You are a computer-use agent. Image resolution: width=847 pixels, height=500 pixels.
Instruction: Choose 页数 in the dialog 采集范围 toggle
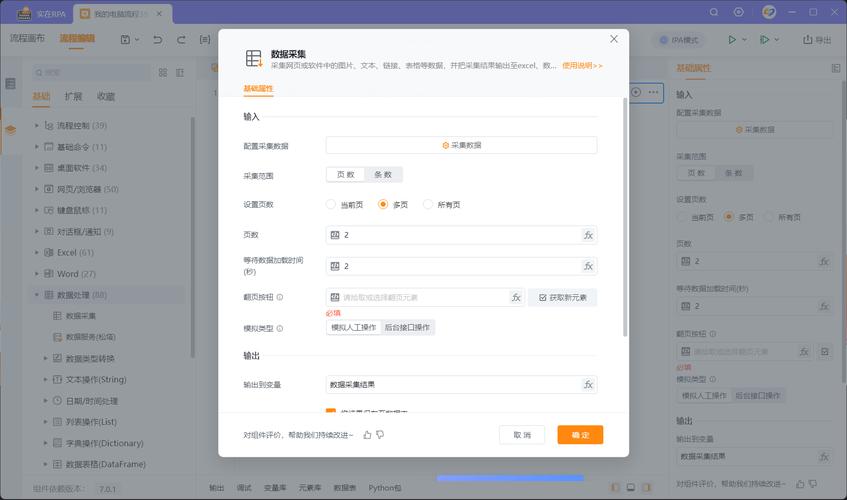pyautogui.click(x=346, y=174)
